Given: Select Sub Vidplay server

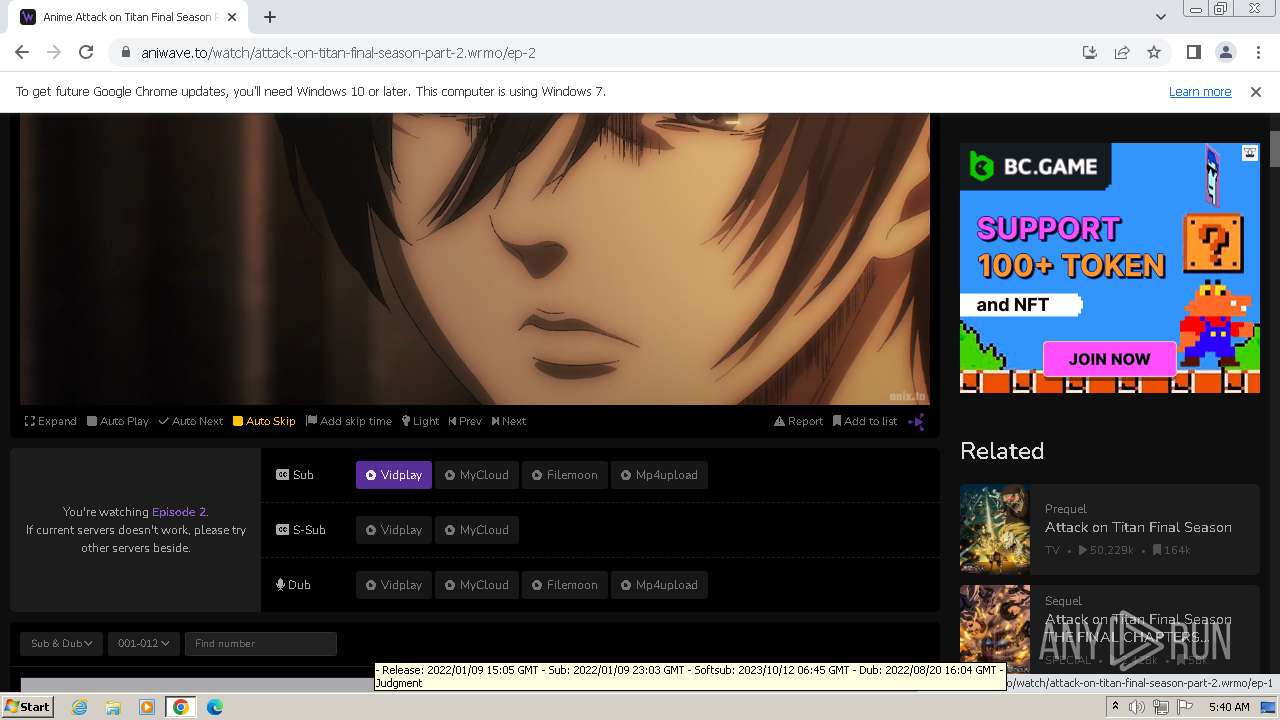Looking at the screenshot, I should [x=394, y=475].
